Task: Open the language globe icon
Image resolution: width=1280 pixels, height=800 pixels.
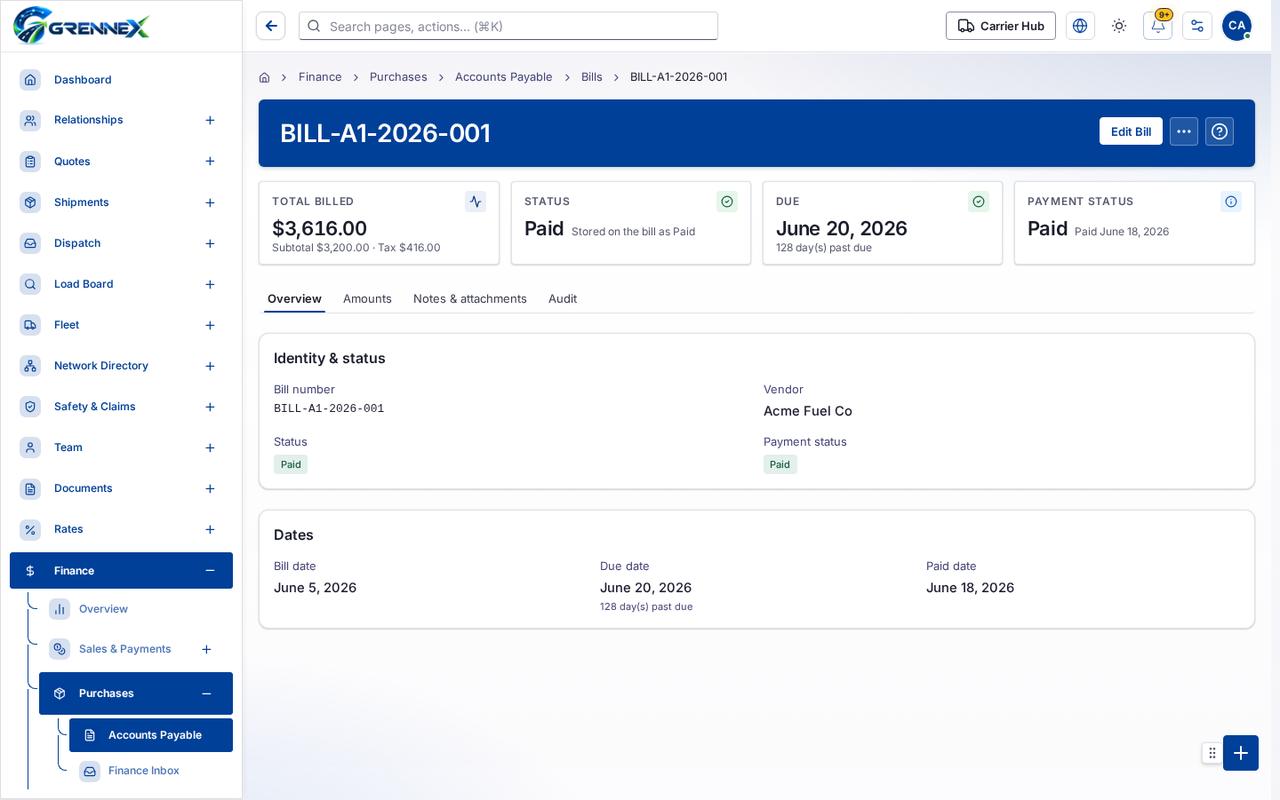Action: 1080,26
